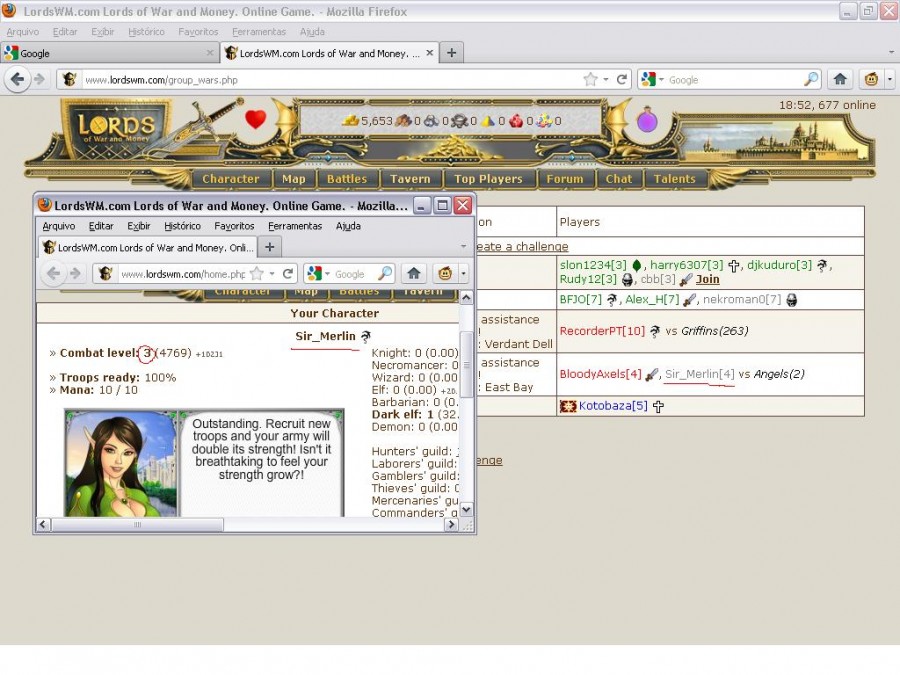Screen dimensions: 900x675
Task: Close the Google tab
Action: point(210,53)
